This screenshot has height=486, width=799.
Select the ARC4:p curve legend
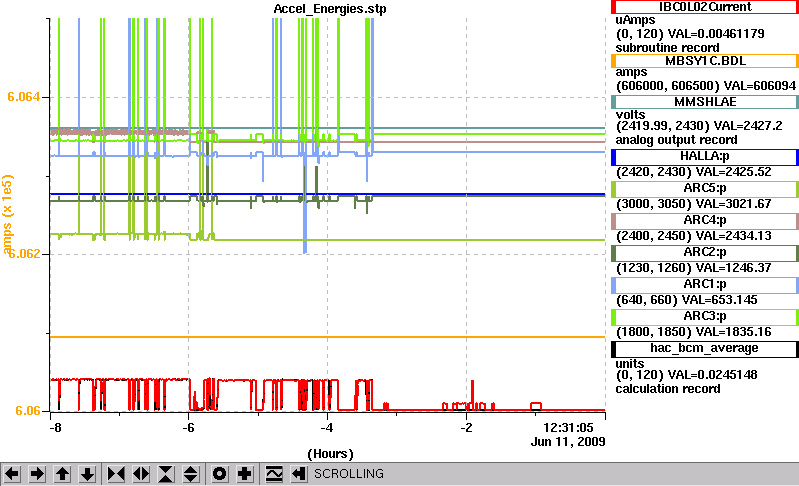point(705,221)
